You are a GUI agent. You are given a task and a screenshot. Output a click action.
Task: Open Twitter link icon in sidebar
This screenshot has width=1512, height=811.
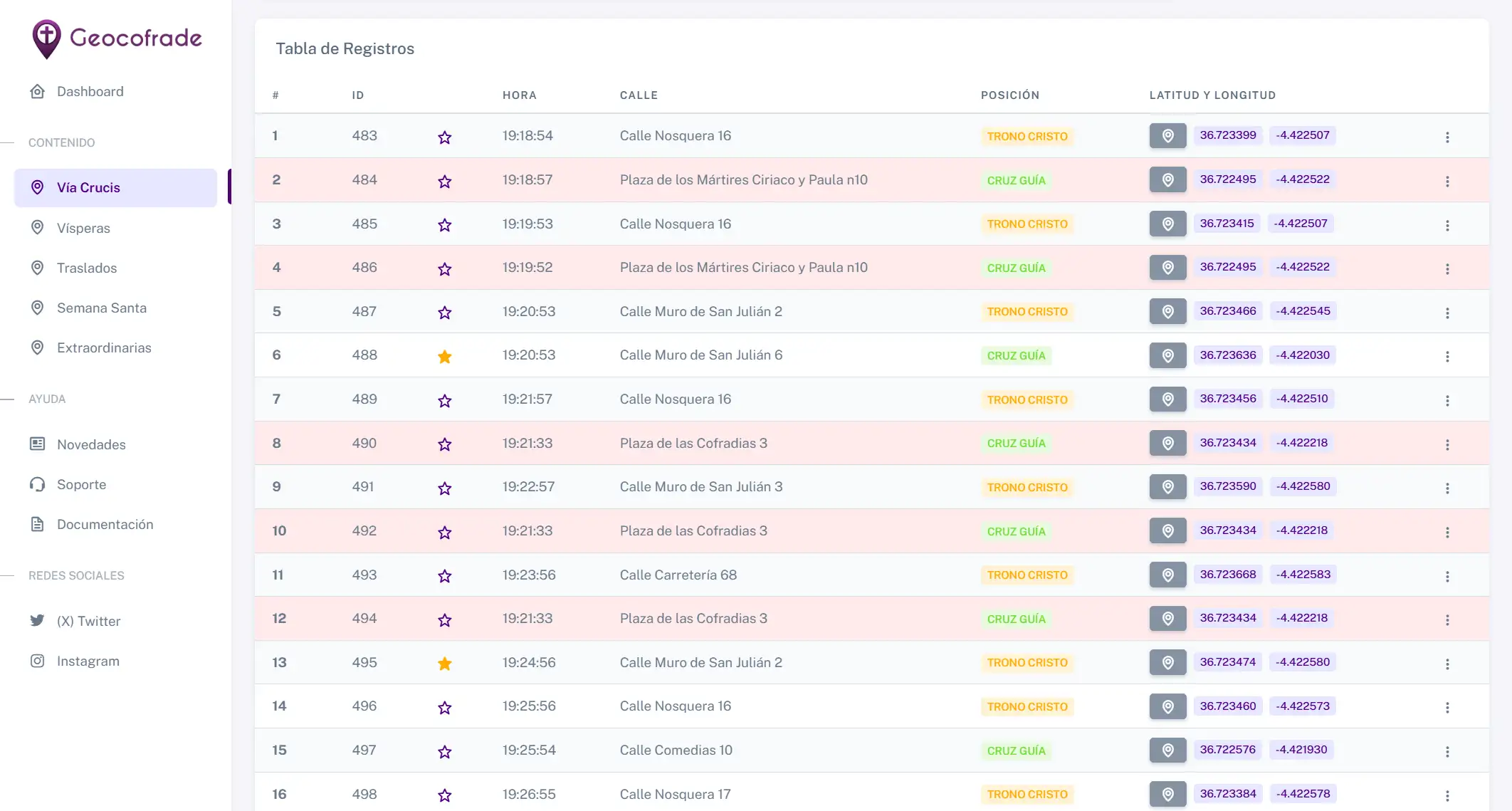click(x=38, y=621)
